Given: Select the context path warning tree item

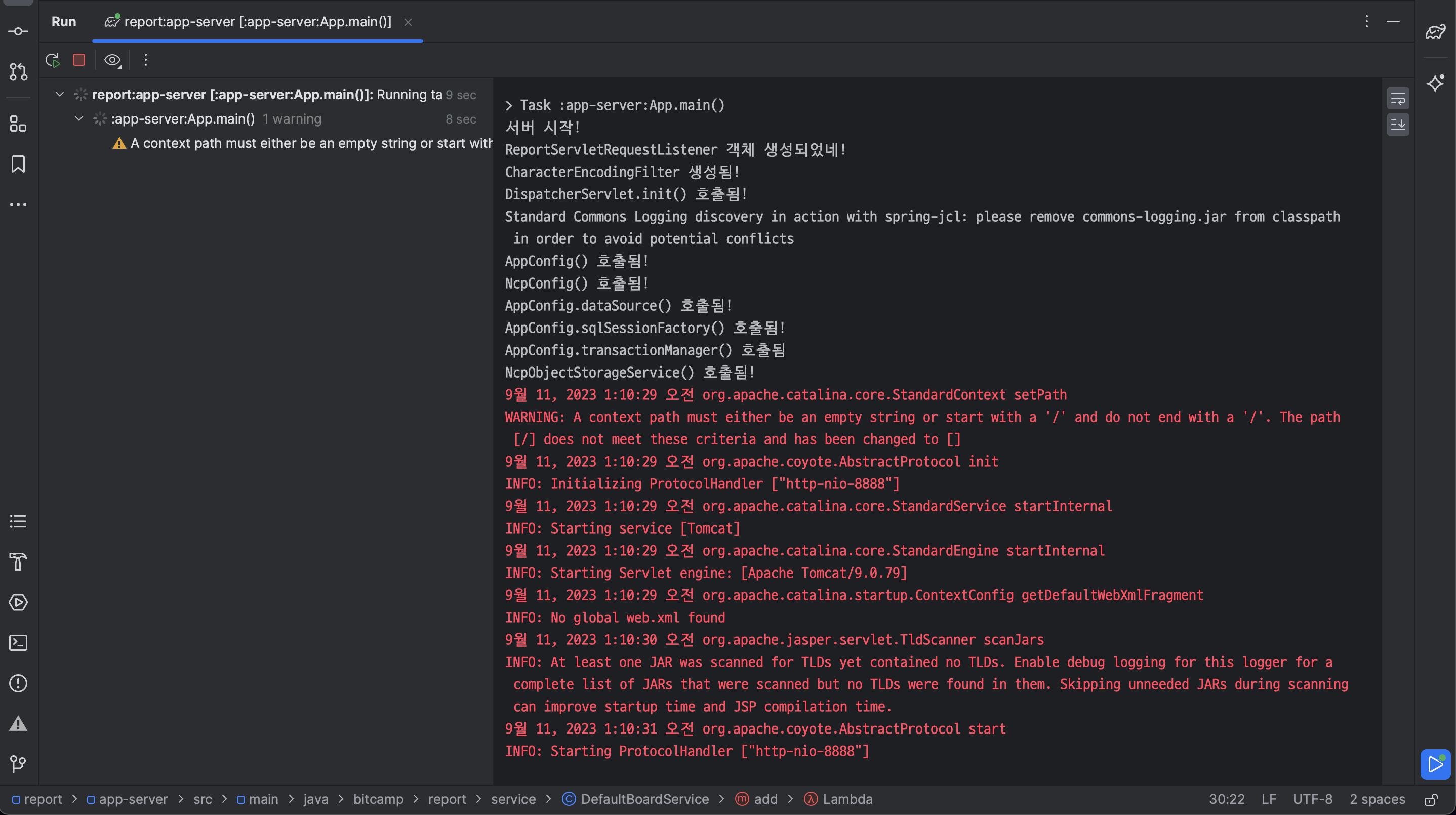Looking at the screenshot, I should 303,143.
